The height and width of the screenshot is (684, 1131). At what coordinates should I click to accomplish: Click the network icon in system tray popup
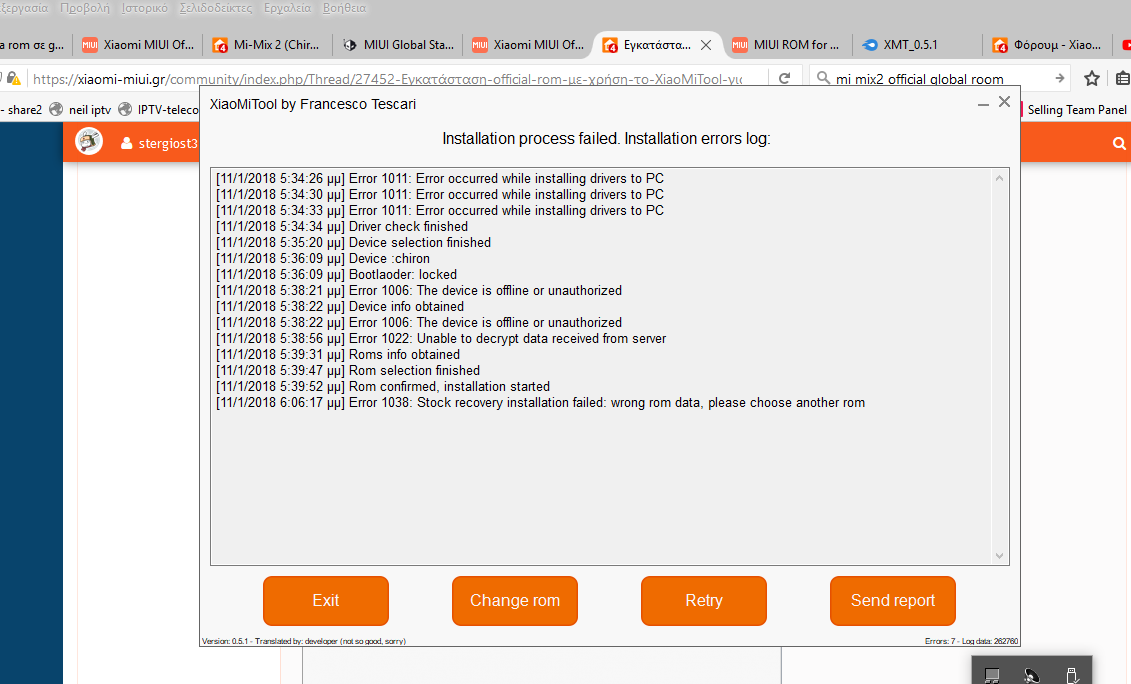[x=992, y=675]
